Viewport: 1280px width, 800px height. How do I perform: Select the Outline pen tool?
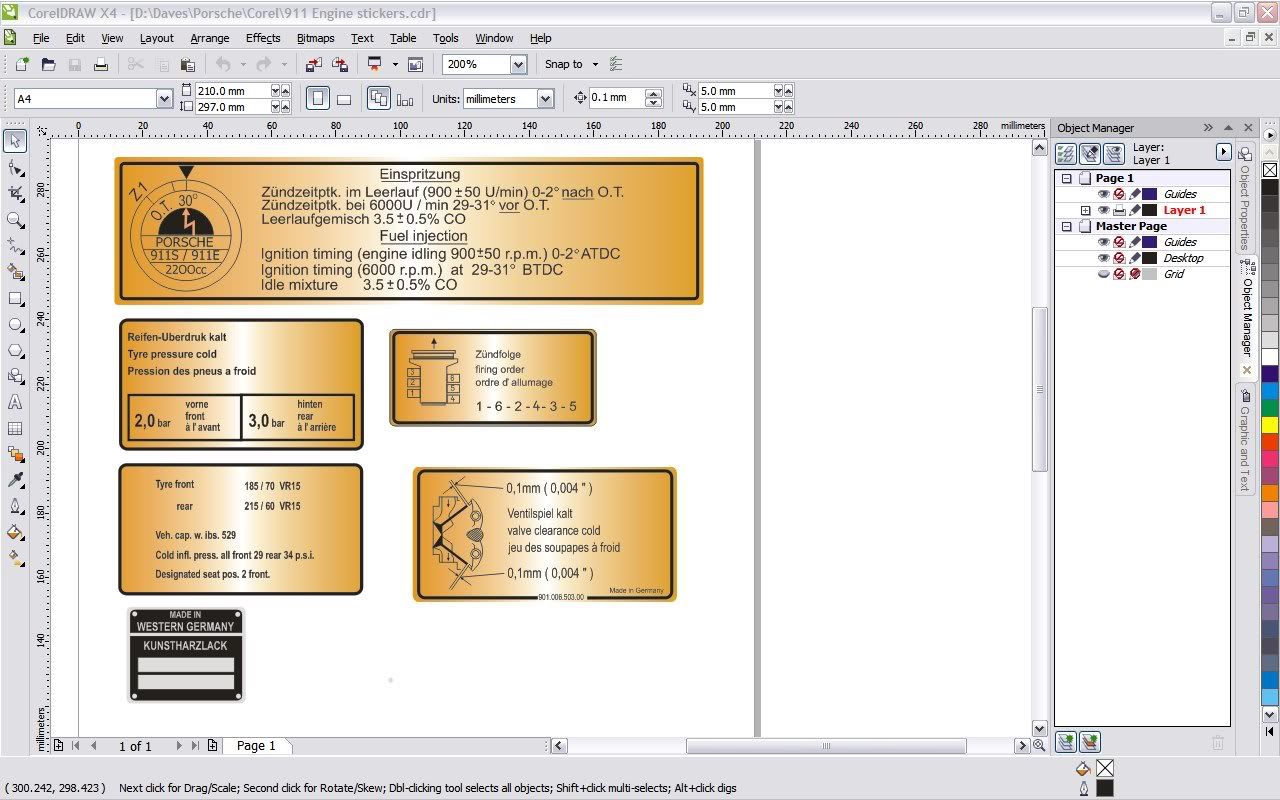15,506
